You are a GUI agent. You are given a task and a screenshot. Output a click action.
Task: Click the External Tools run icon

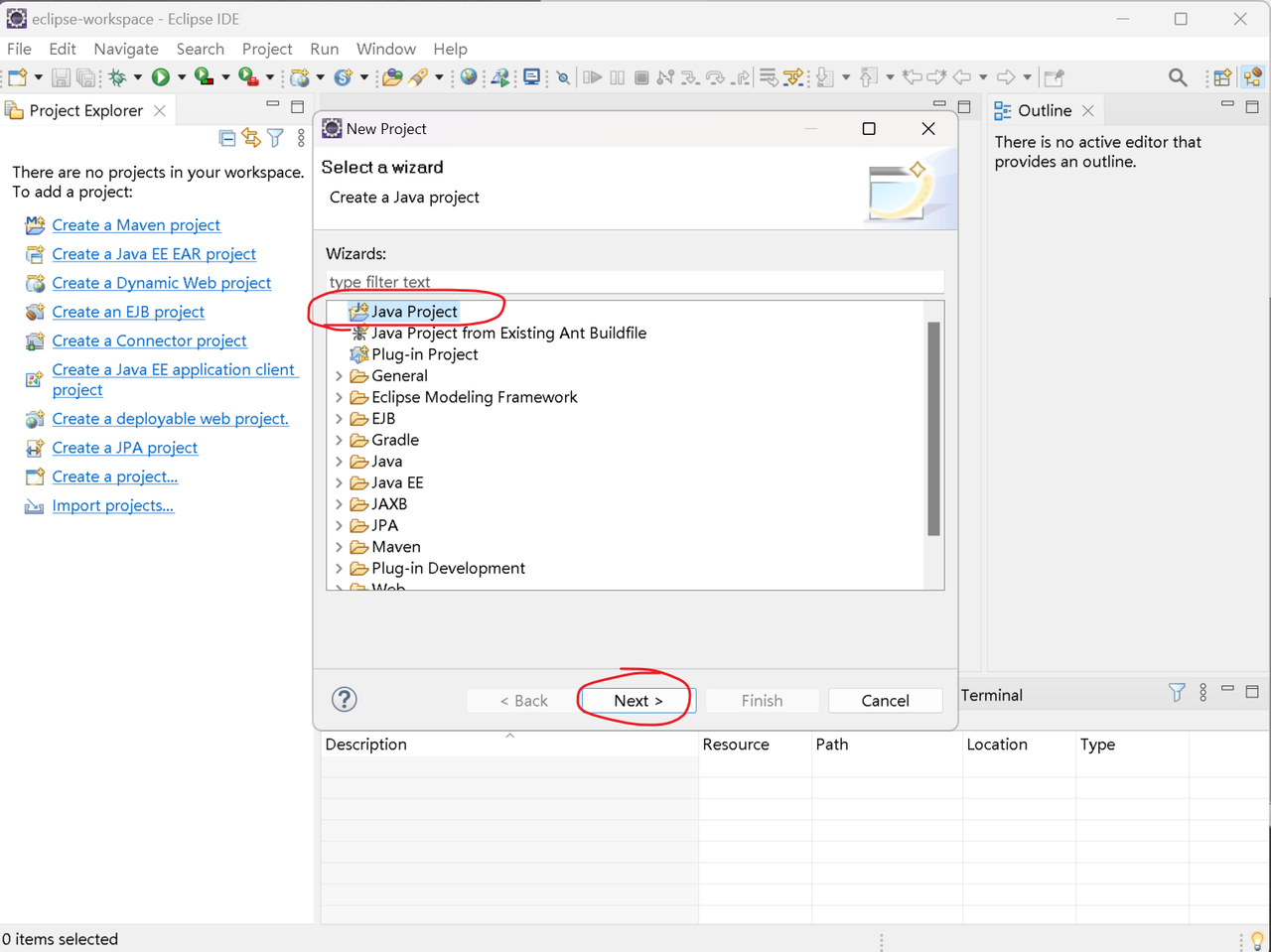[248, 77]
